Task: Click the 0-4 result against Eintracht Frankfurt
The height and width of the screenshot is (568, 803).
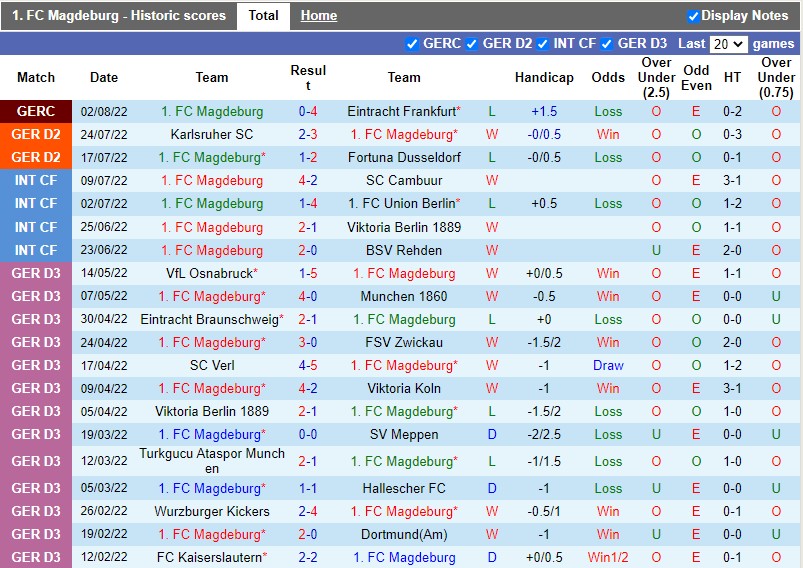Action: coord(308,112)
